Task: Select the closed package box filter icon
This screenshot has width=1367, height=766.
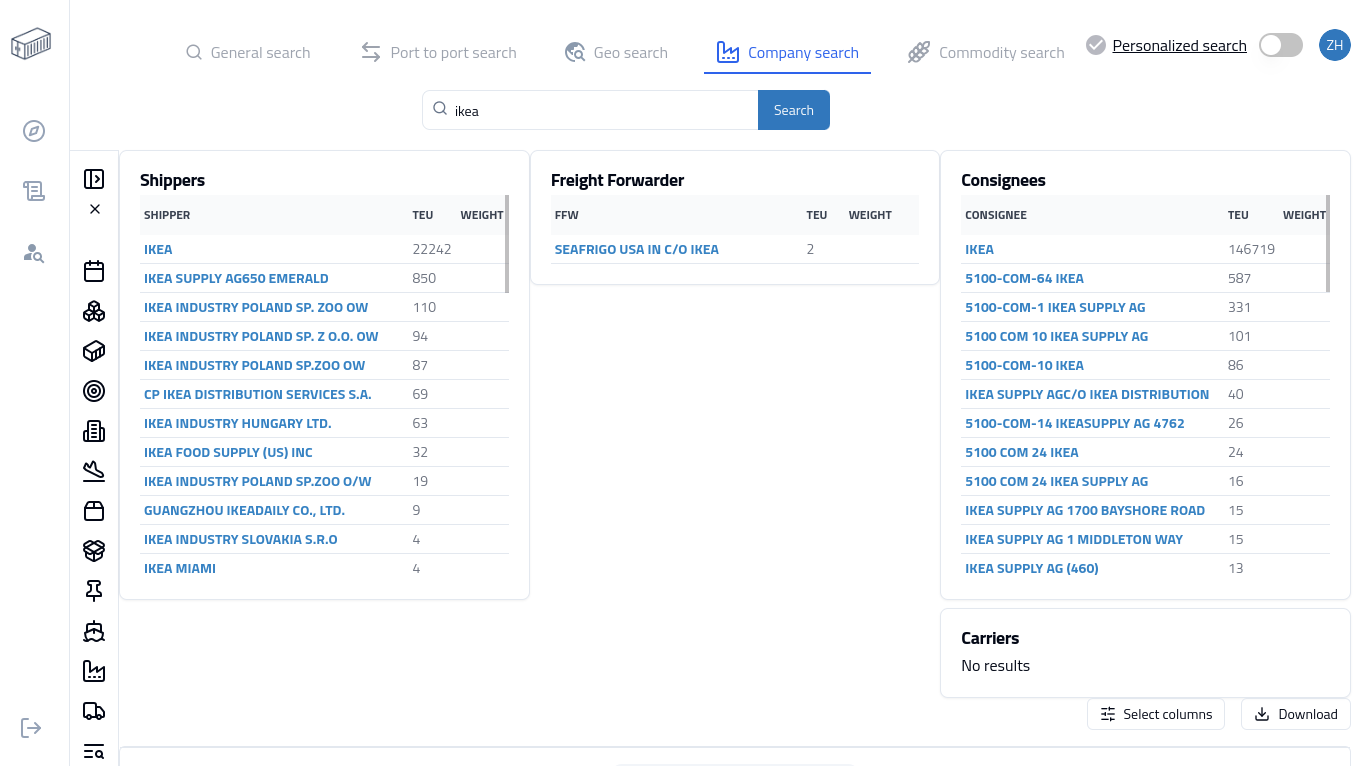Action: [94, 511]
